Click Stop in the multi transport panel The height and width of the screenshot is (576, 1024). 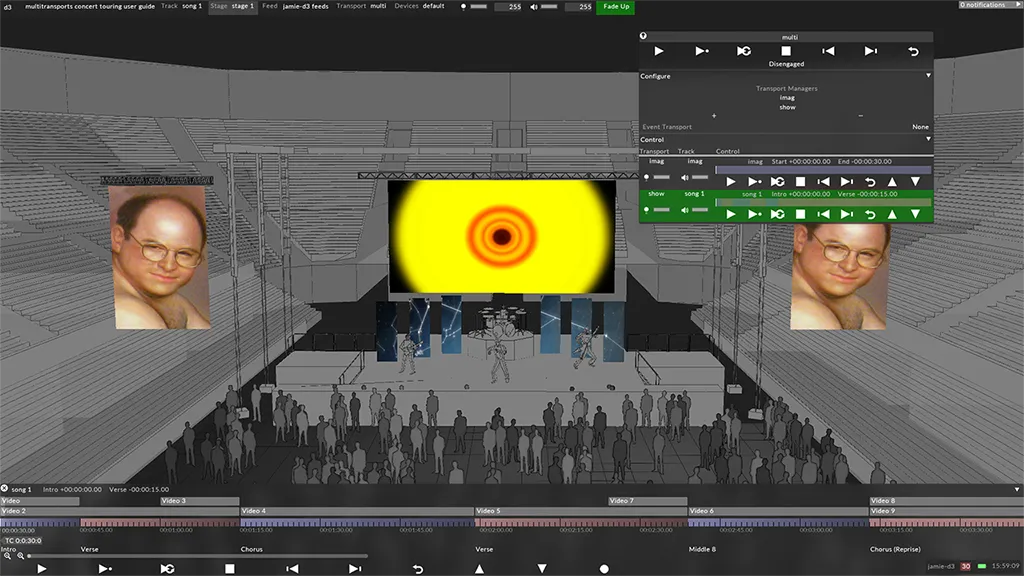click(786, 51)
